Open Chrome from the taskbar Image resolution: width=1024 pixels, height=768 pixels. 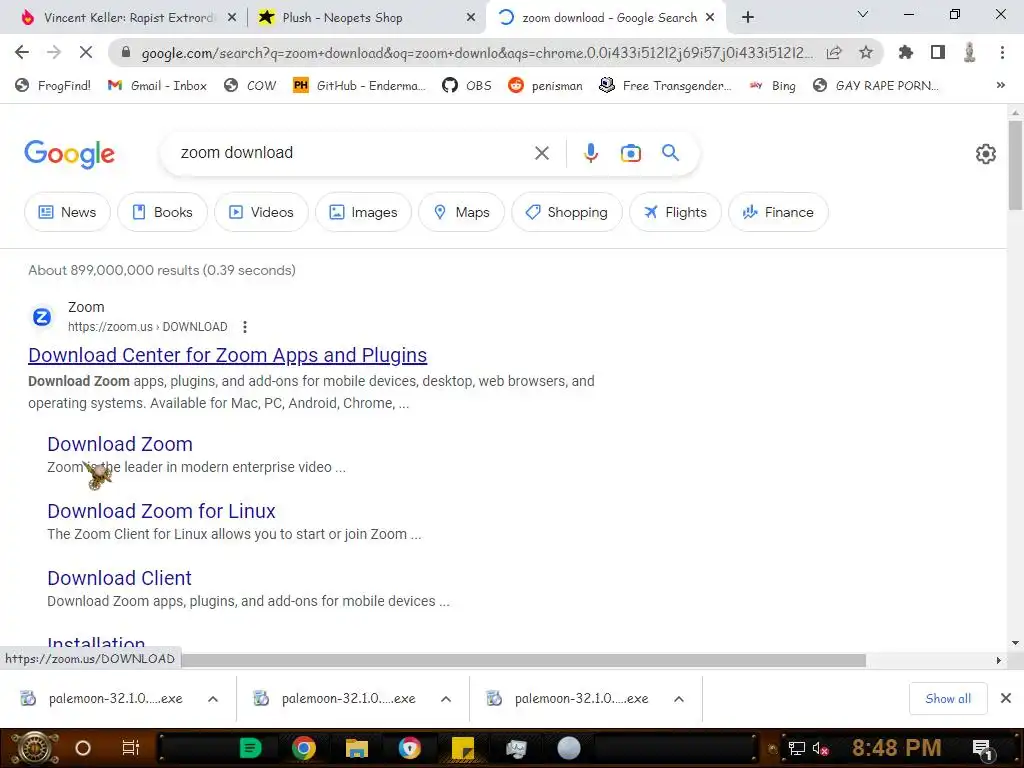coord(304,748)
